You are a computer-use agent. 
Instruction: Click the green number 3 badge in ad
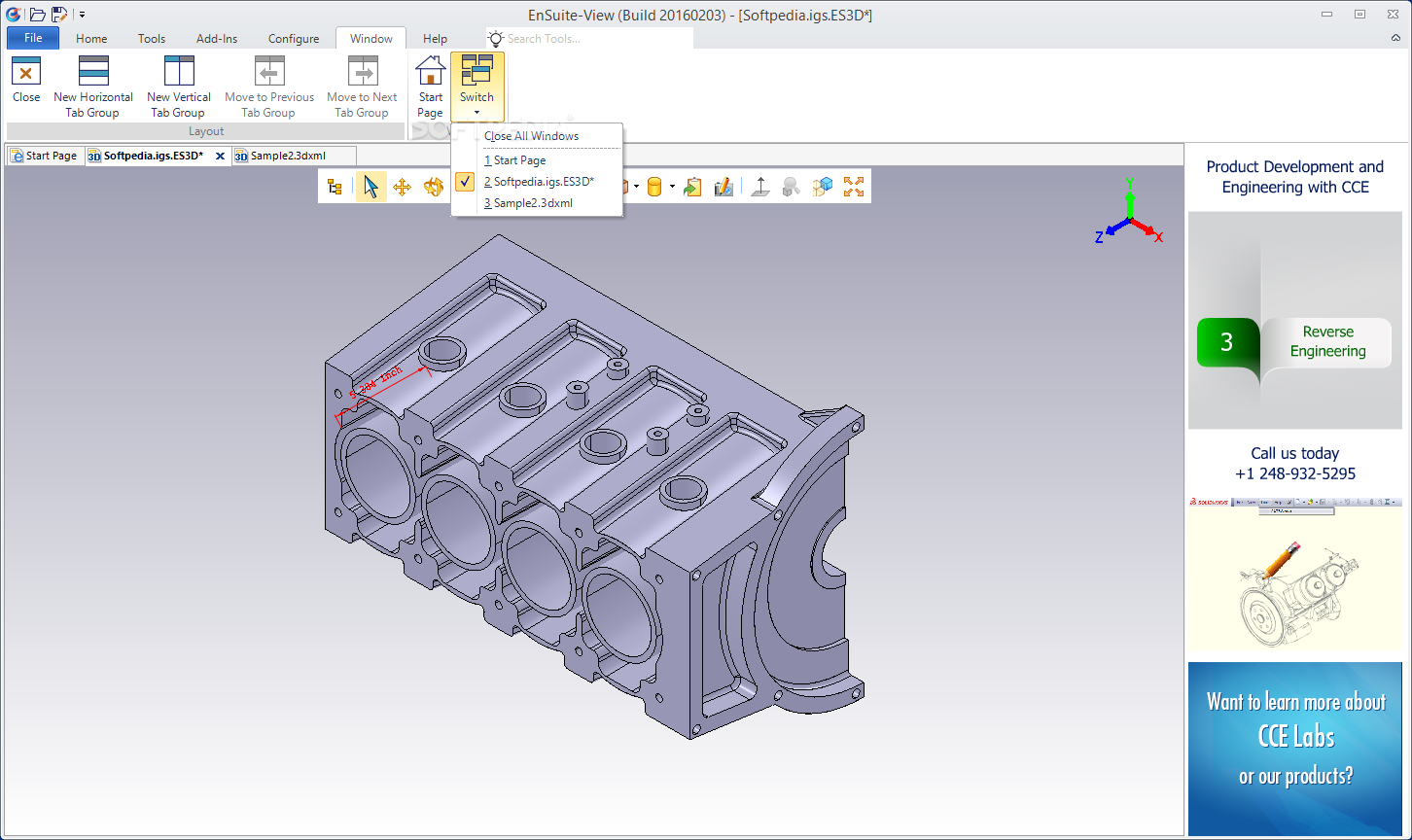(1226, 342)
